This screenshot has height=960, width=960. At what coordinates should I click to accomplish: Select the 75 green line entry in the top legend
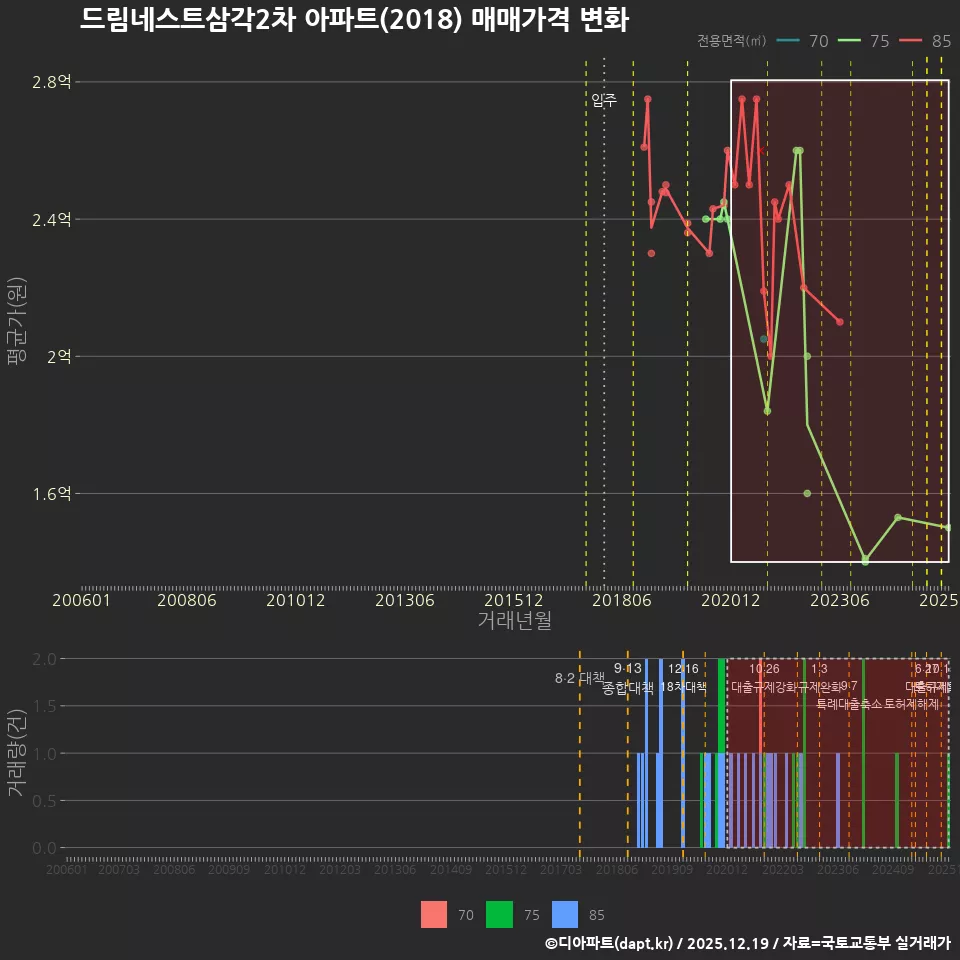pos(863,41)
